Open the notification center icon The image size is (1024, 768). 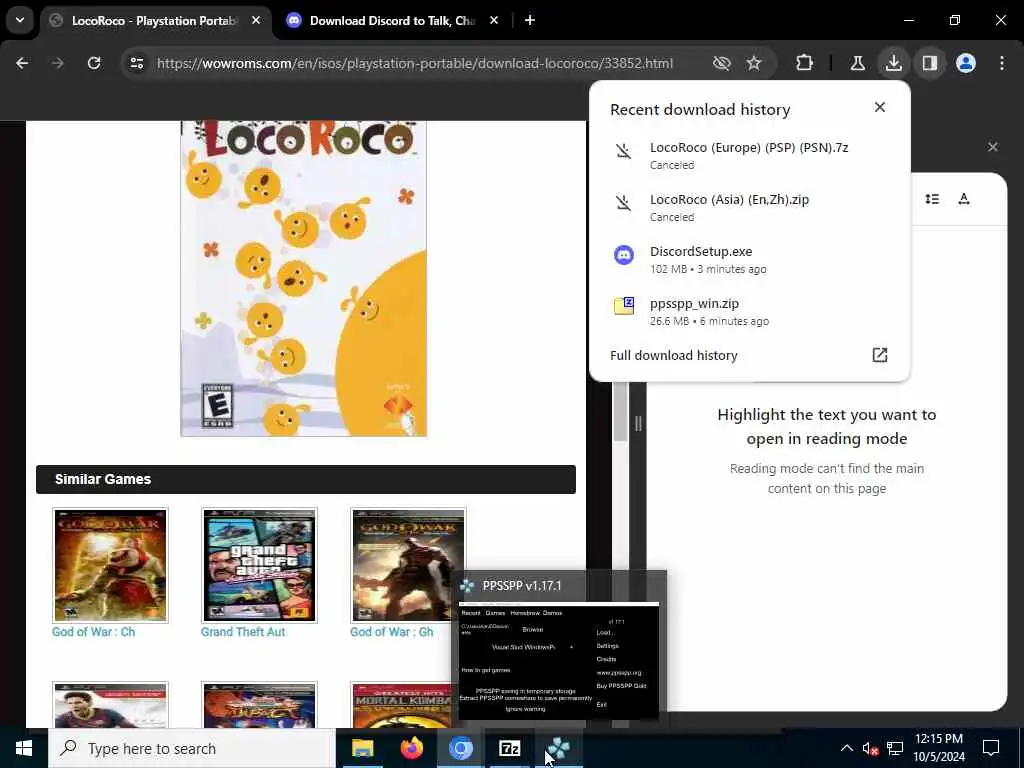pos(991,748)
